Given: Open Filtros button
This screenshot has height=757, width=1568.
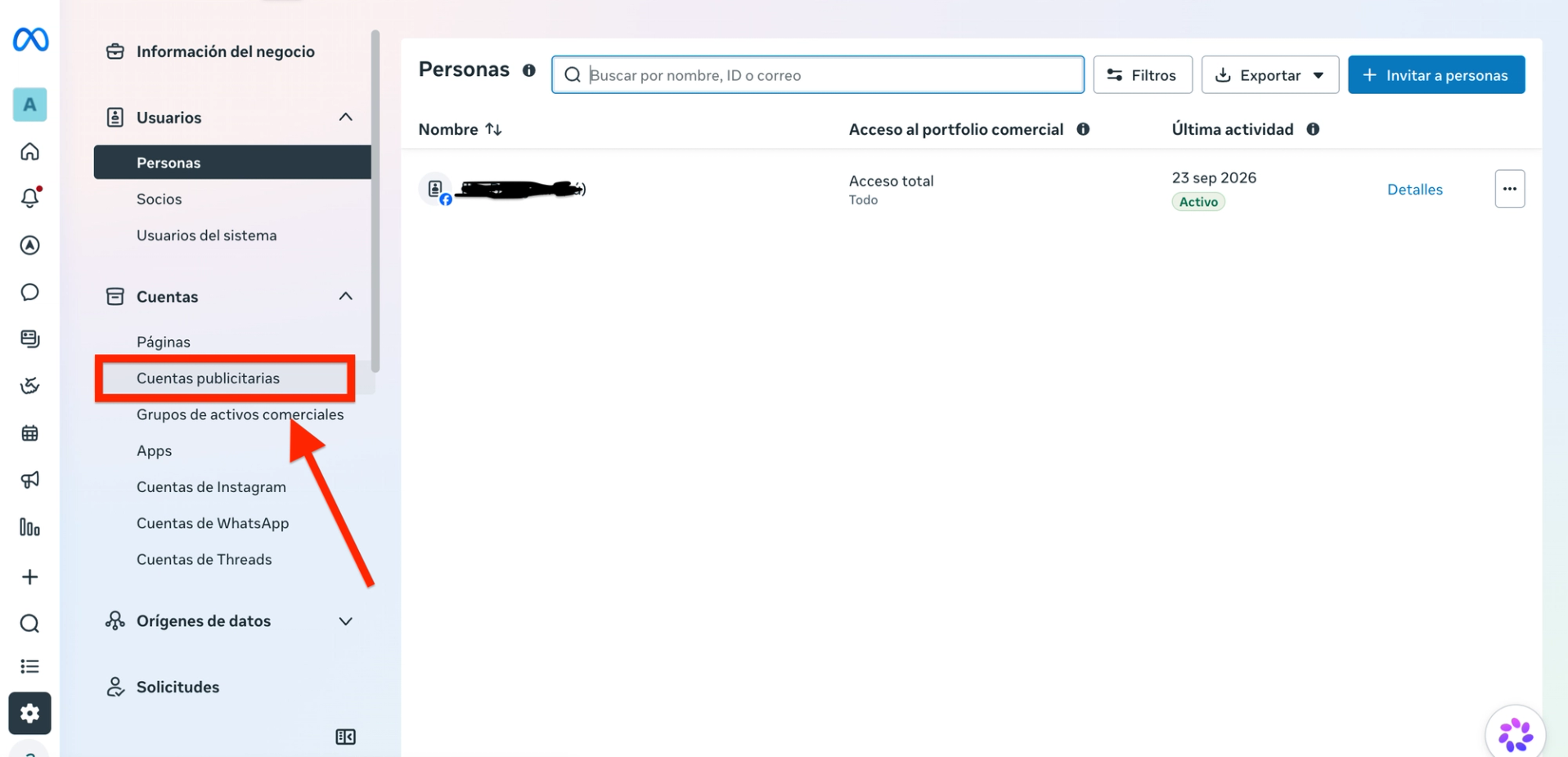Looking at the screenshot, I should (1142, 74).
